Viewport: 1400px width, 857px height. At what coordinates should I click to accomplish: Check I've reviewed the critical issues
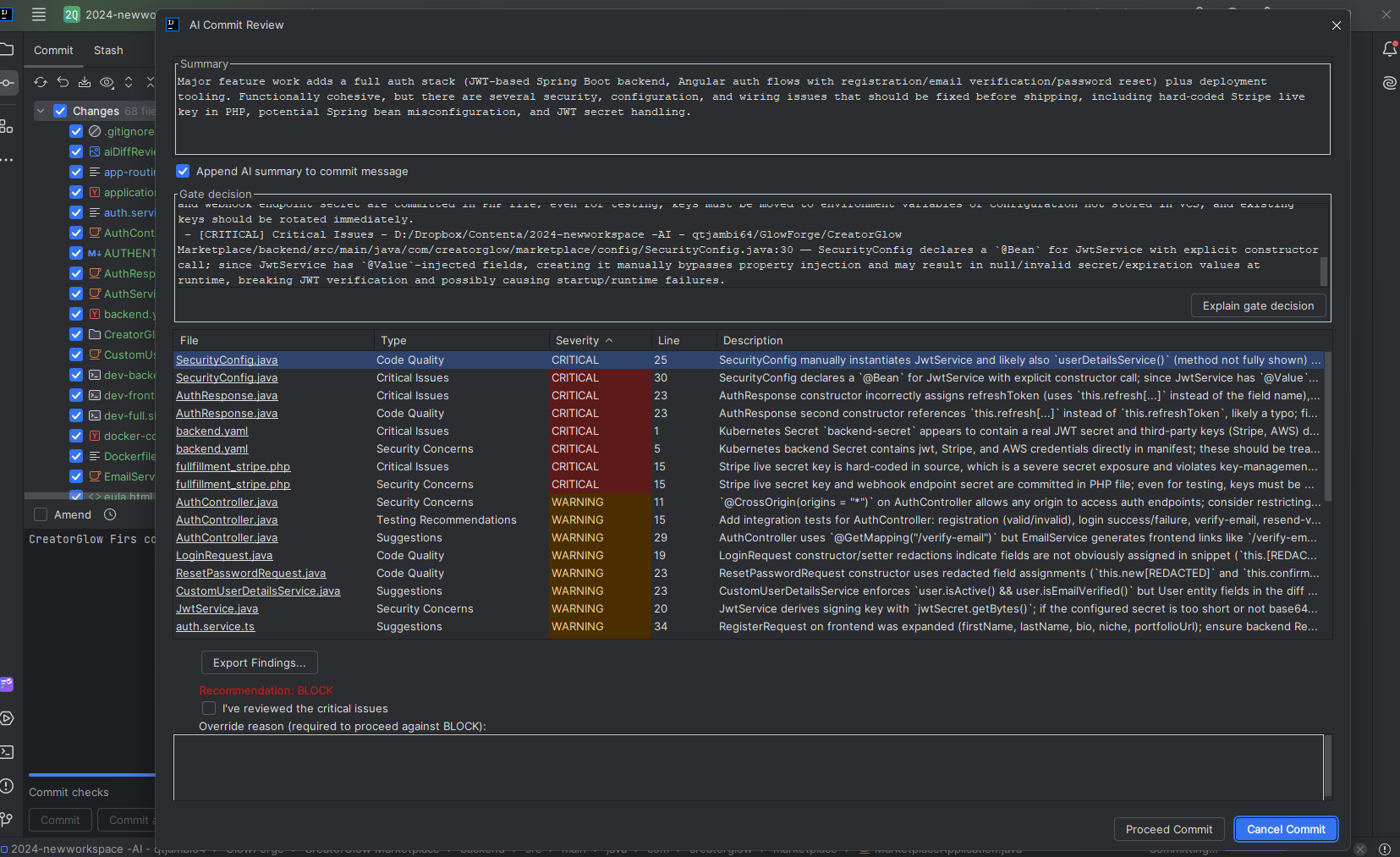click(208, 707)
